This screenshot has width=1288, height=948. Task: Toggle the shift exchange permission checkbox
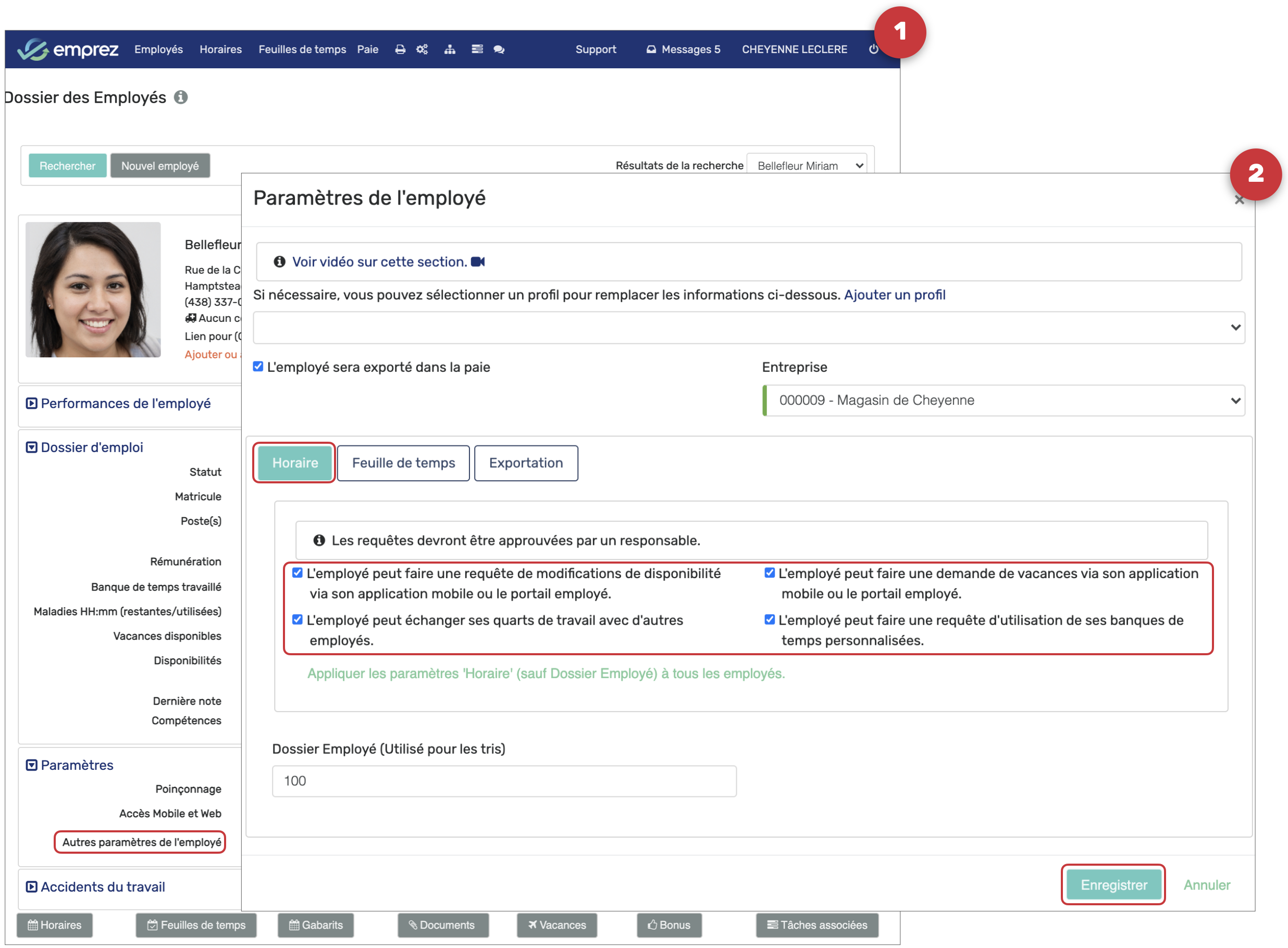pos(298,620)
